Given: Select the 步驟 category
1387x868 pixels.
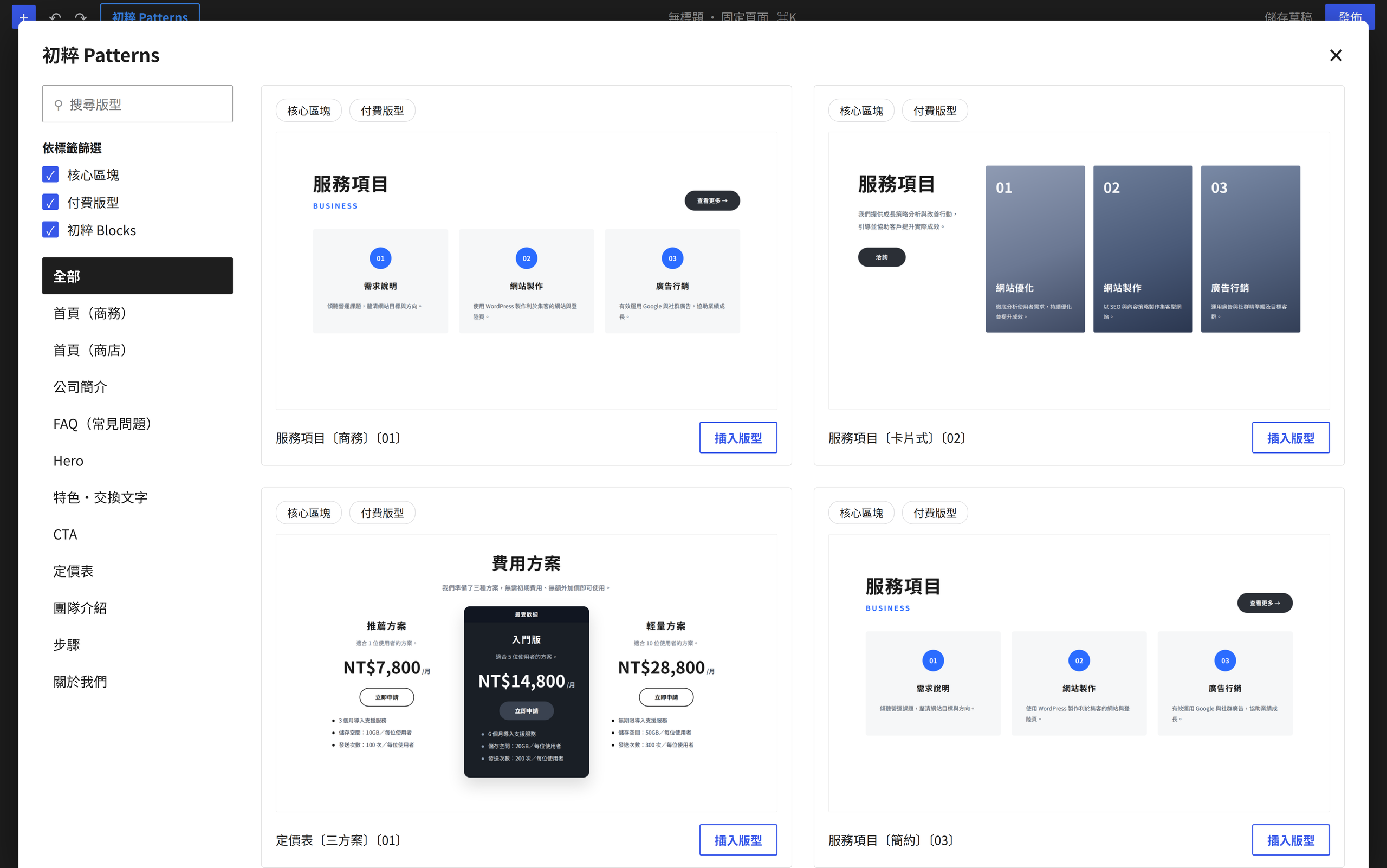Looking at the screenshot, I should point(138,644).
